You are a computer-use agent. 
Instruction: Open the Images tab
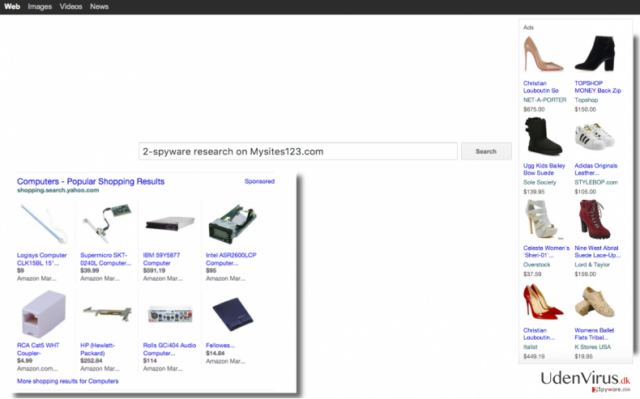click(40, 7)
